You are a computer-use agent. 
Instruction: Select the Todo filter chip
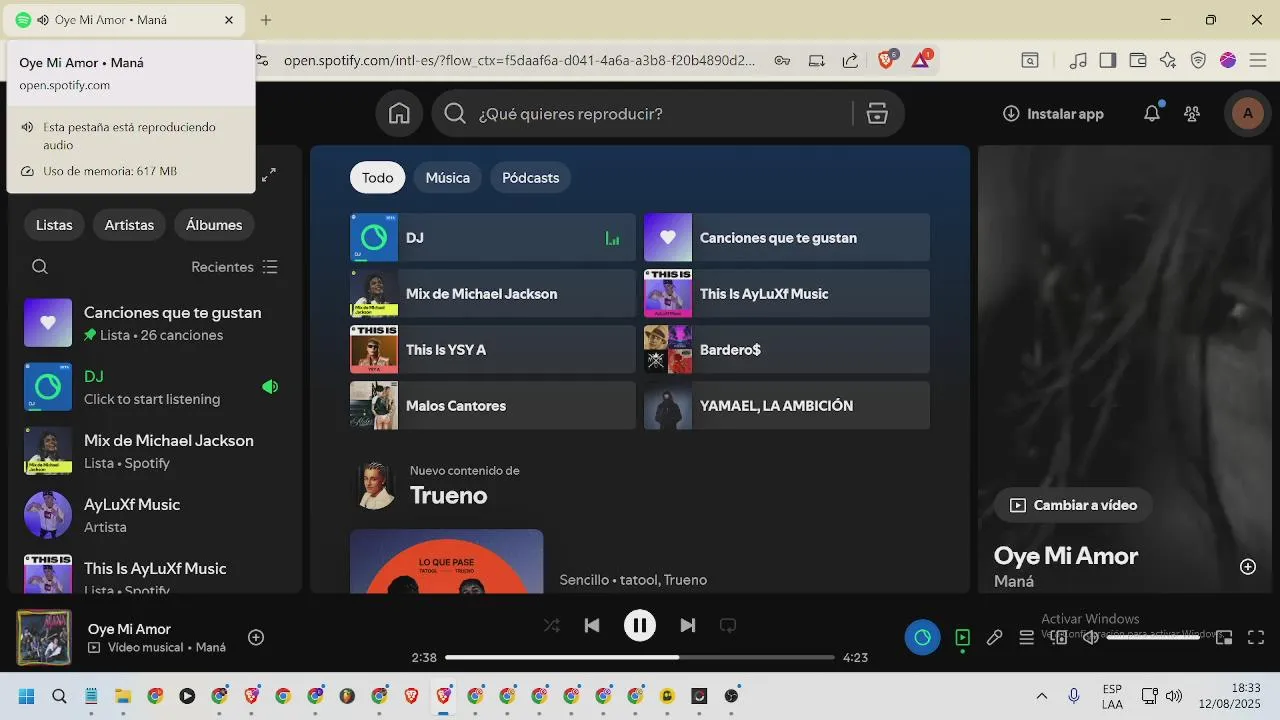[x=378, y=177]
